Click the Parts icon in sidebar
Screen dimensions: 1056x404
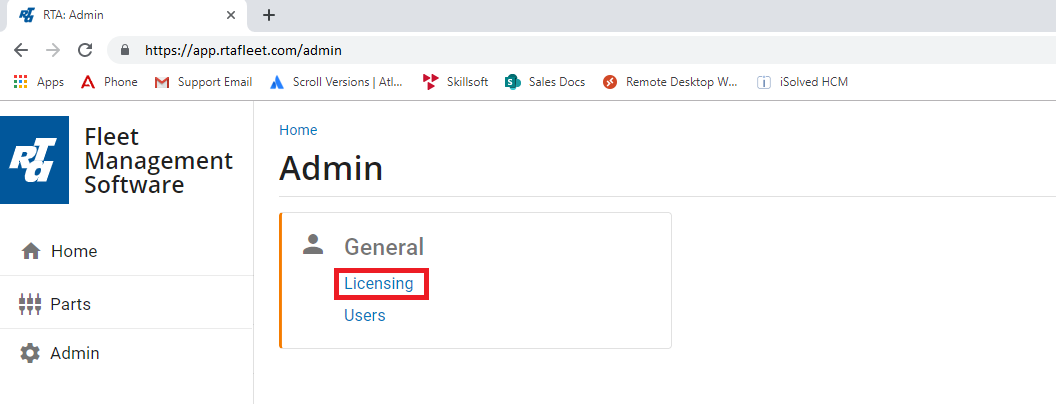(x=30, y=304)
